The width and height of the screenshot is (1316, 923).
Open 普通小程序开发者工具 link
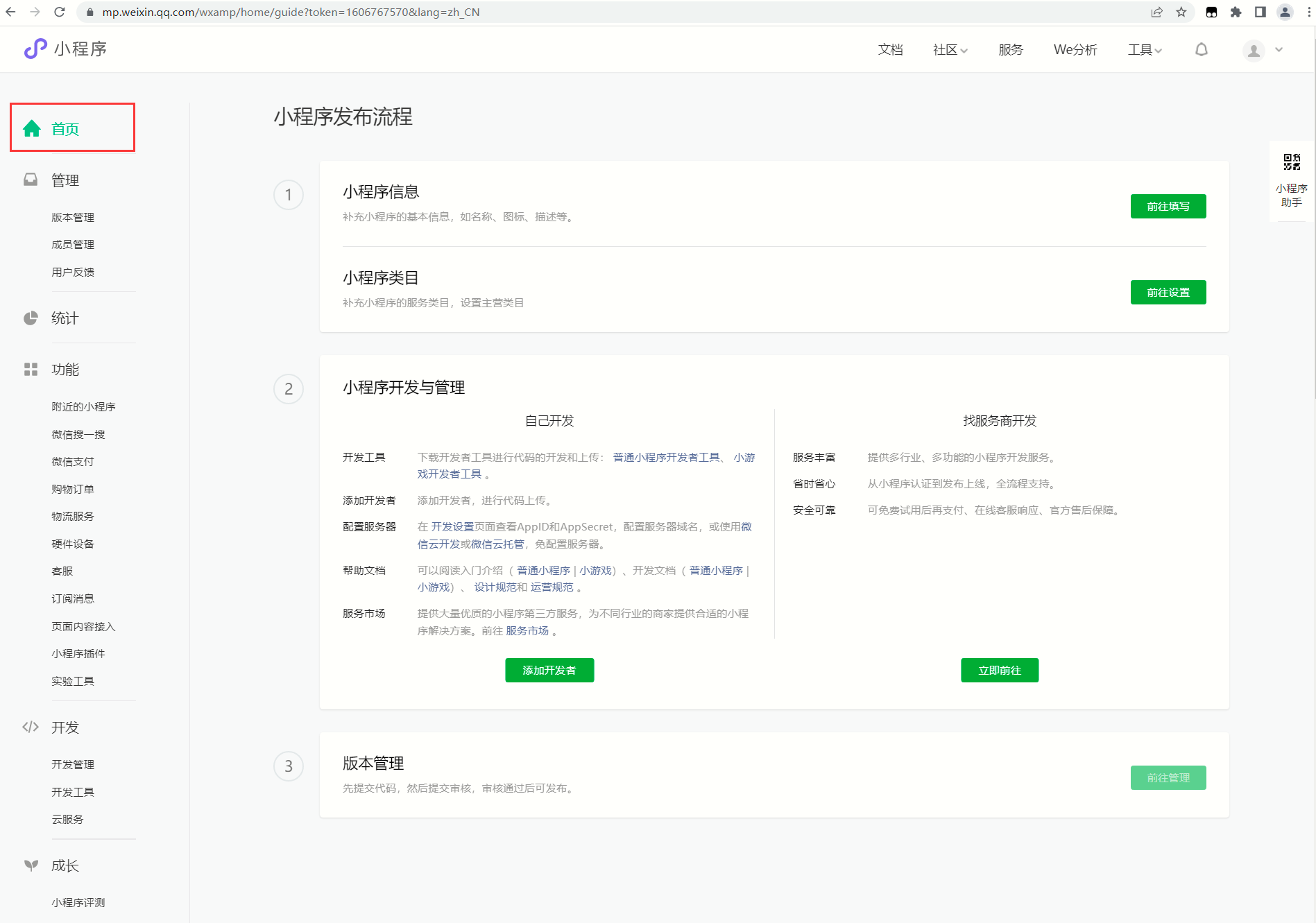point(666,457)
